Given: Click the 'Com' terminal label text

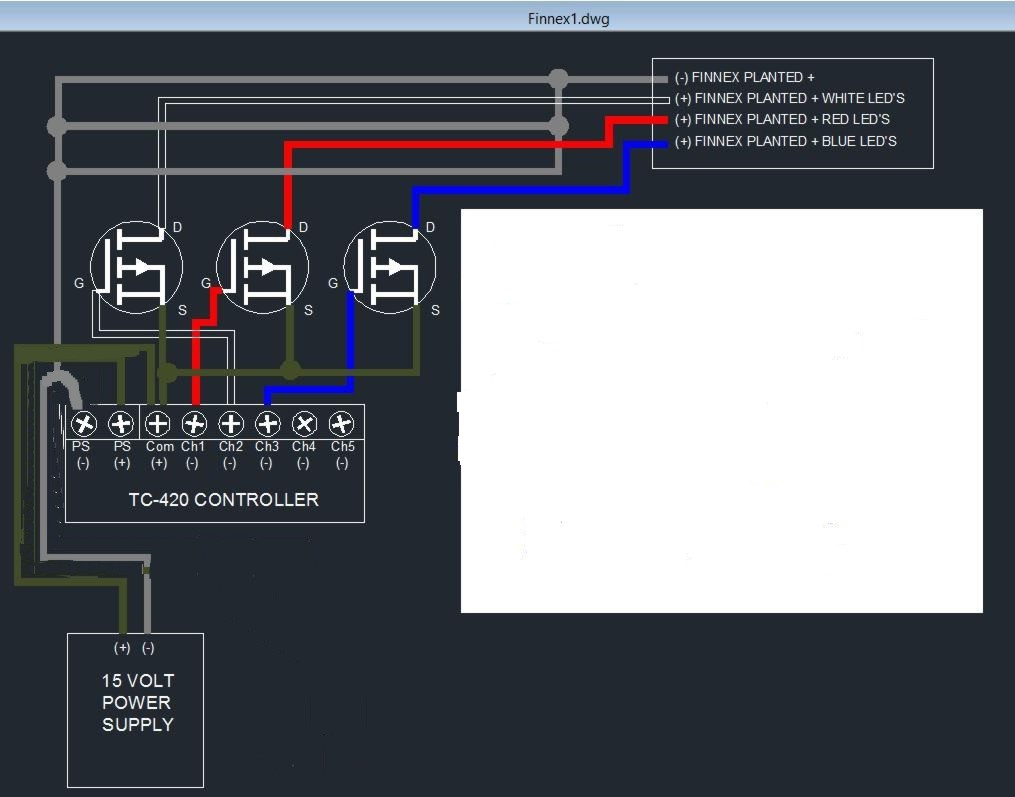Looking at the screenshot, I should (160, 447).
